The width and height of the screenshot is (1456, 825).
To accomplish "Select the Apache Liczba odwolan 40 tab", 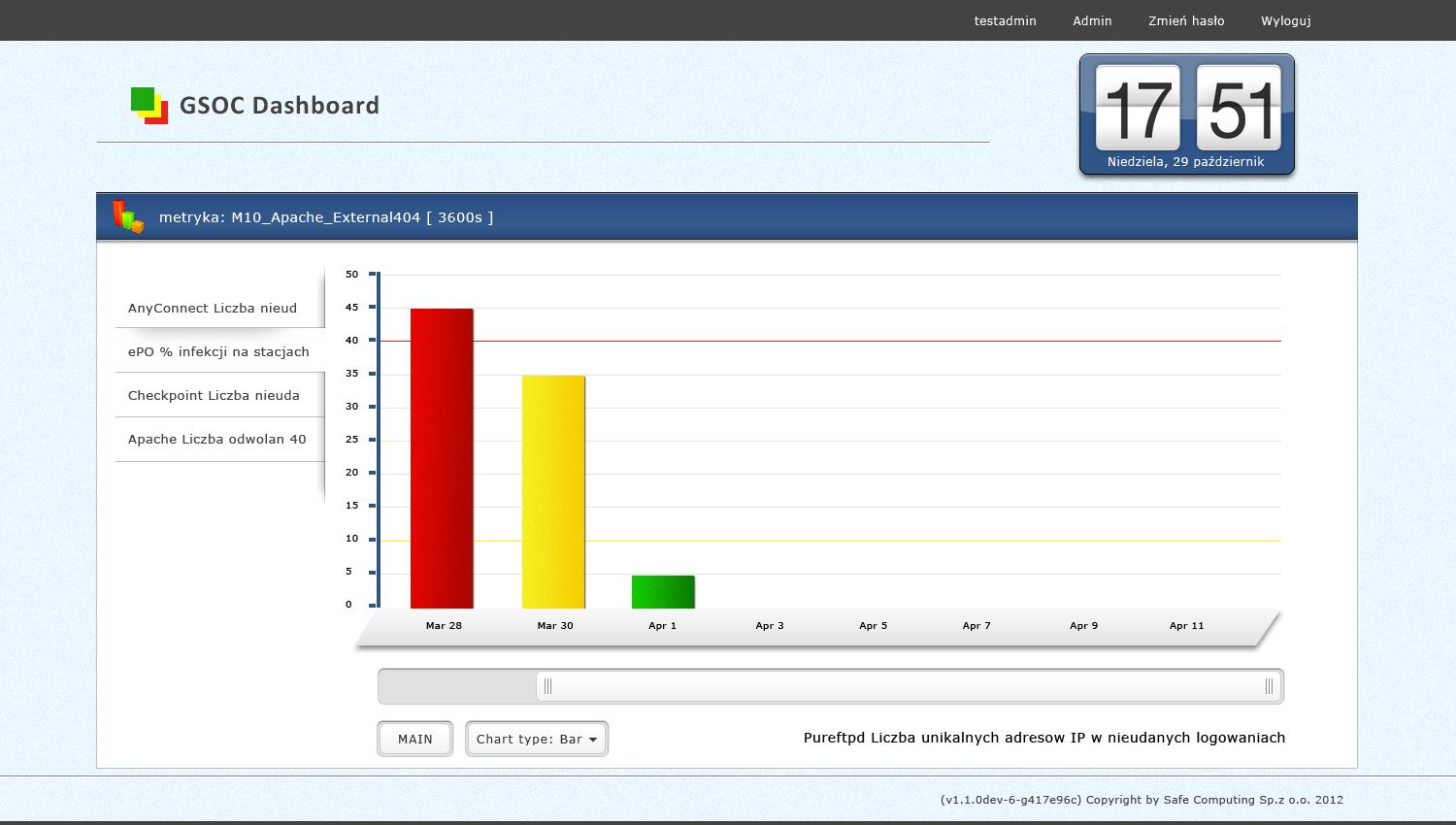I will click(219, 439).
